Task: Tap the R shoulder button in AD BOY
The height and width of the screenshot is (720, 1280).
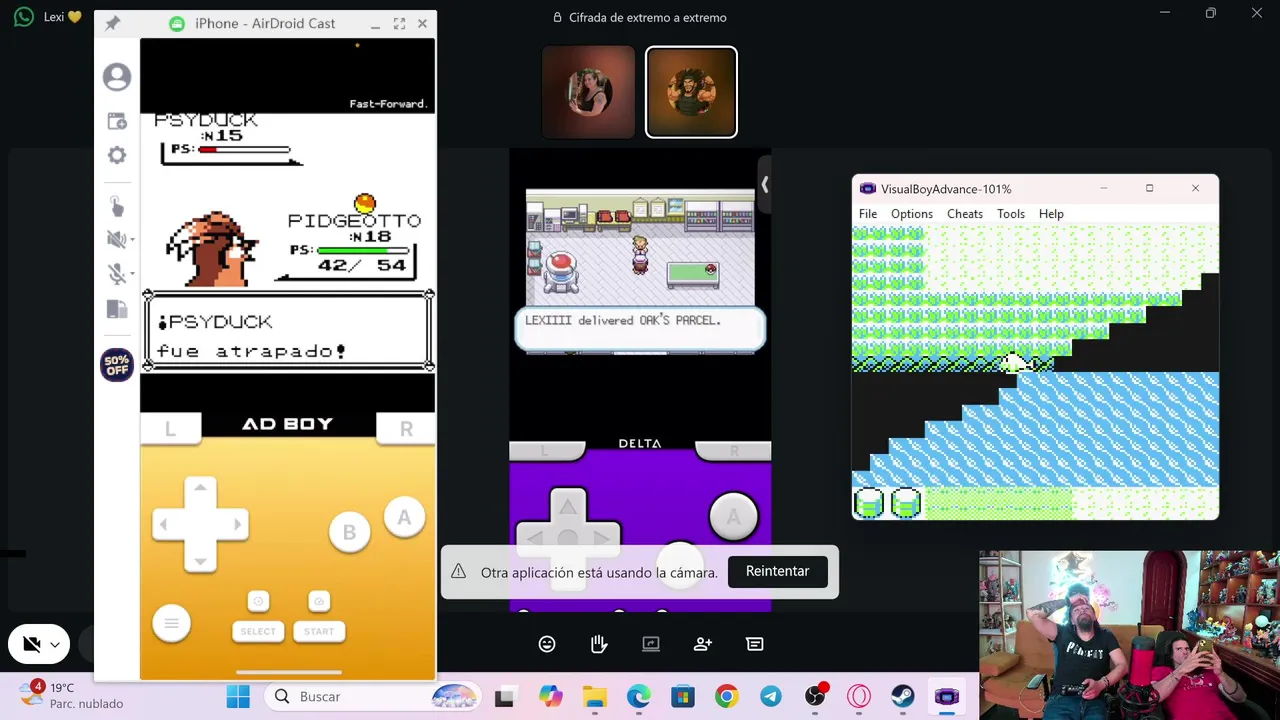Action: point(406,429)
